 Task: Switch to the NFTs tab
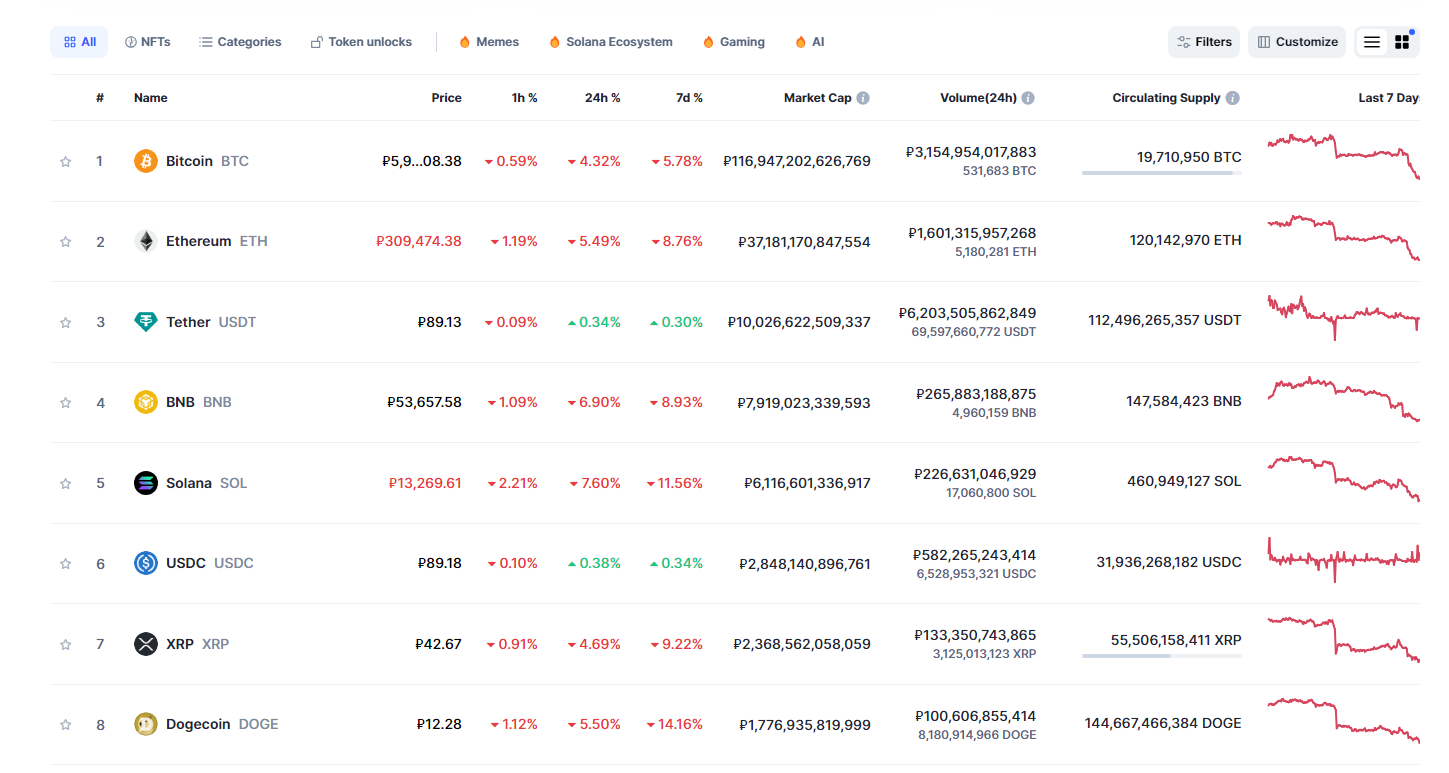pos(147,42)
